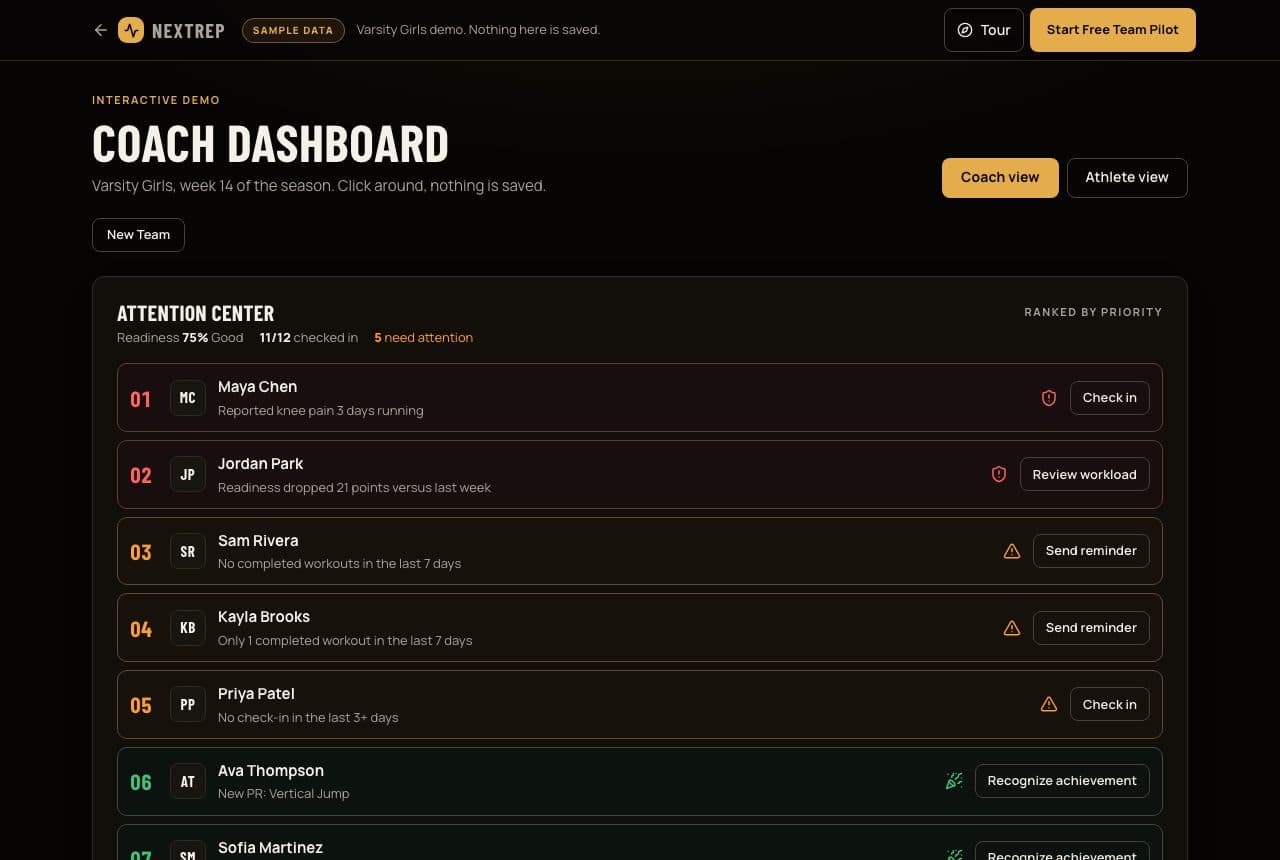Click the '11/12 checked in' stat
The image size is (1280, 860).
pyautogui.click(x=309, y=338)
